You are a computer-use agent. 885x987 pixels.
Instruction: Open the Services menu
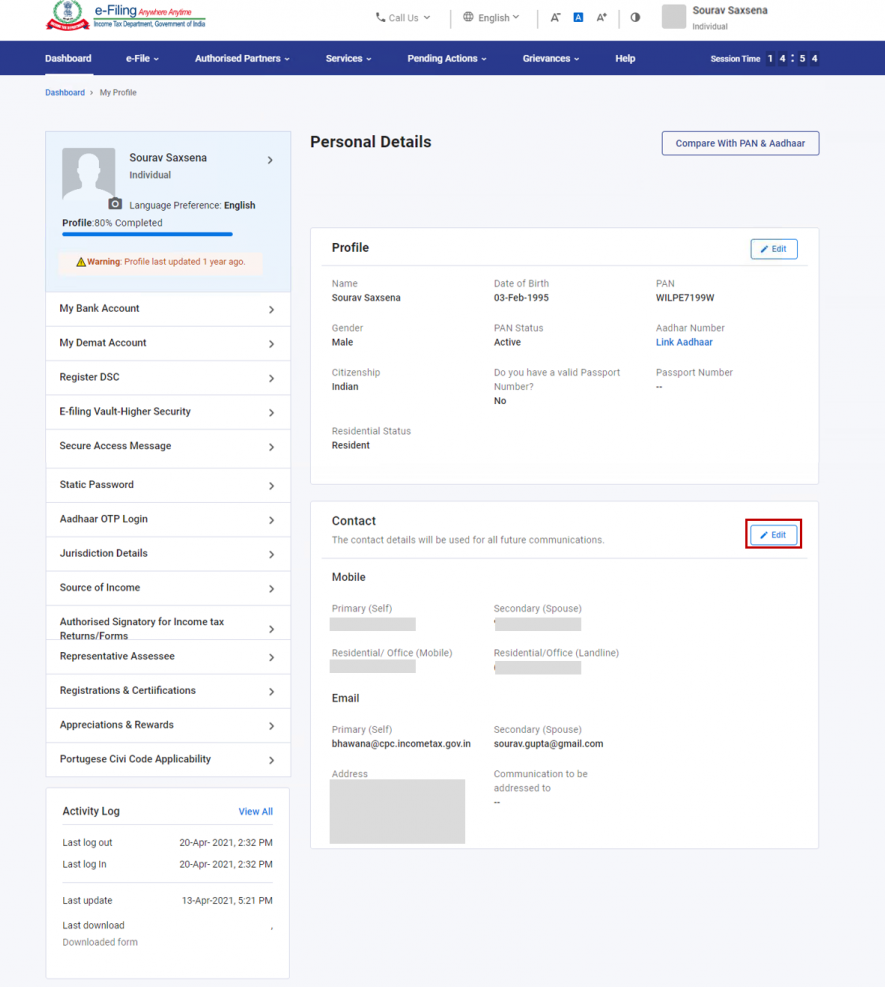(348, 59)
